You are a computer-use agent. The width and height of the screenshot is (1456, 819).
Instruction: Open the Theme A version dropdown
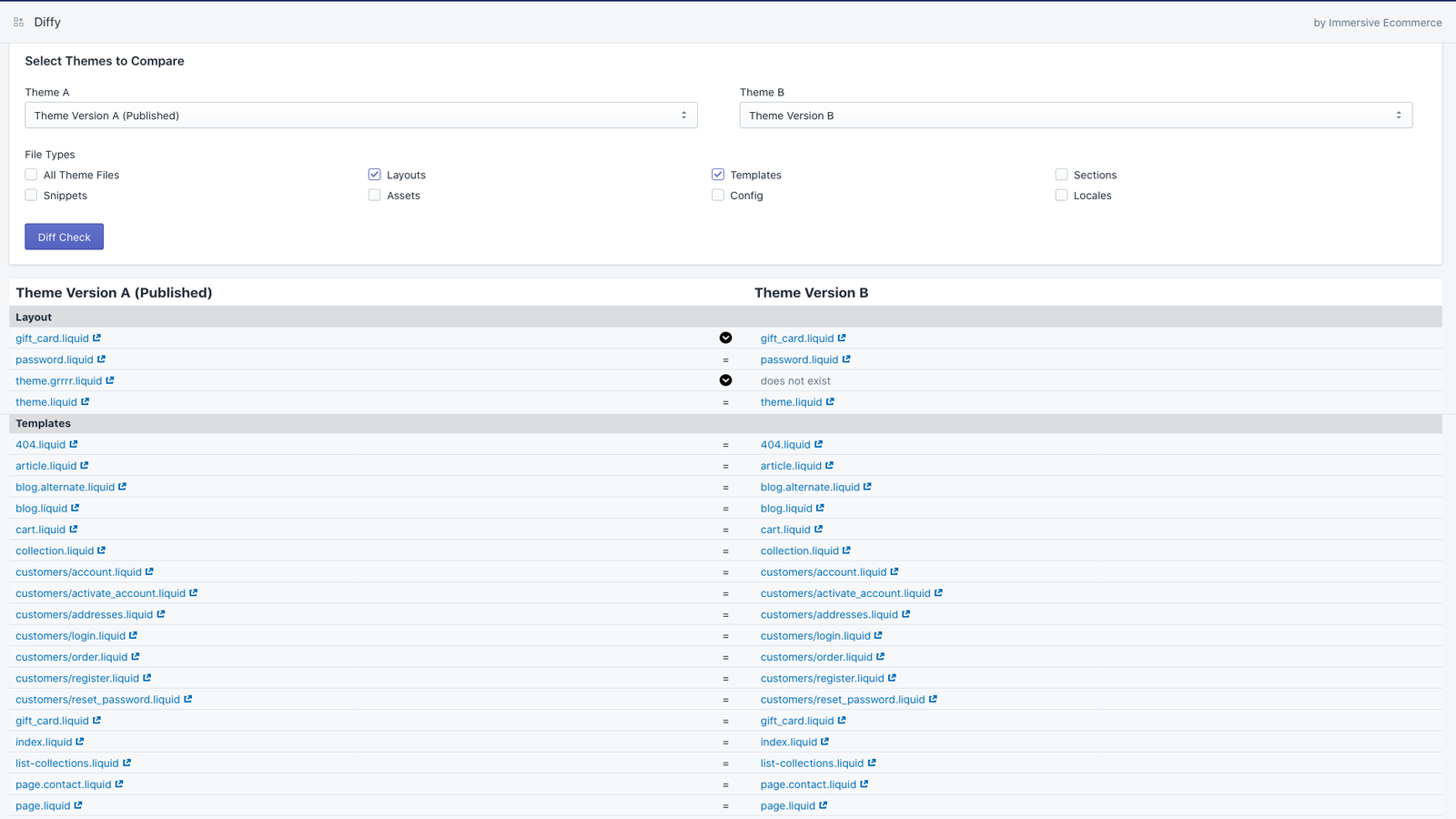pos(361,115)
